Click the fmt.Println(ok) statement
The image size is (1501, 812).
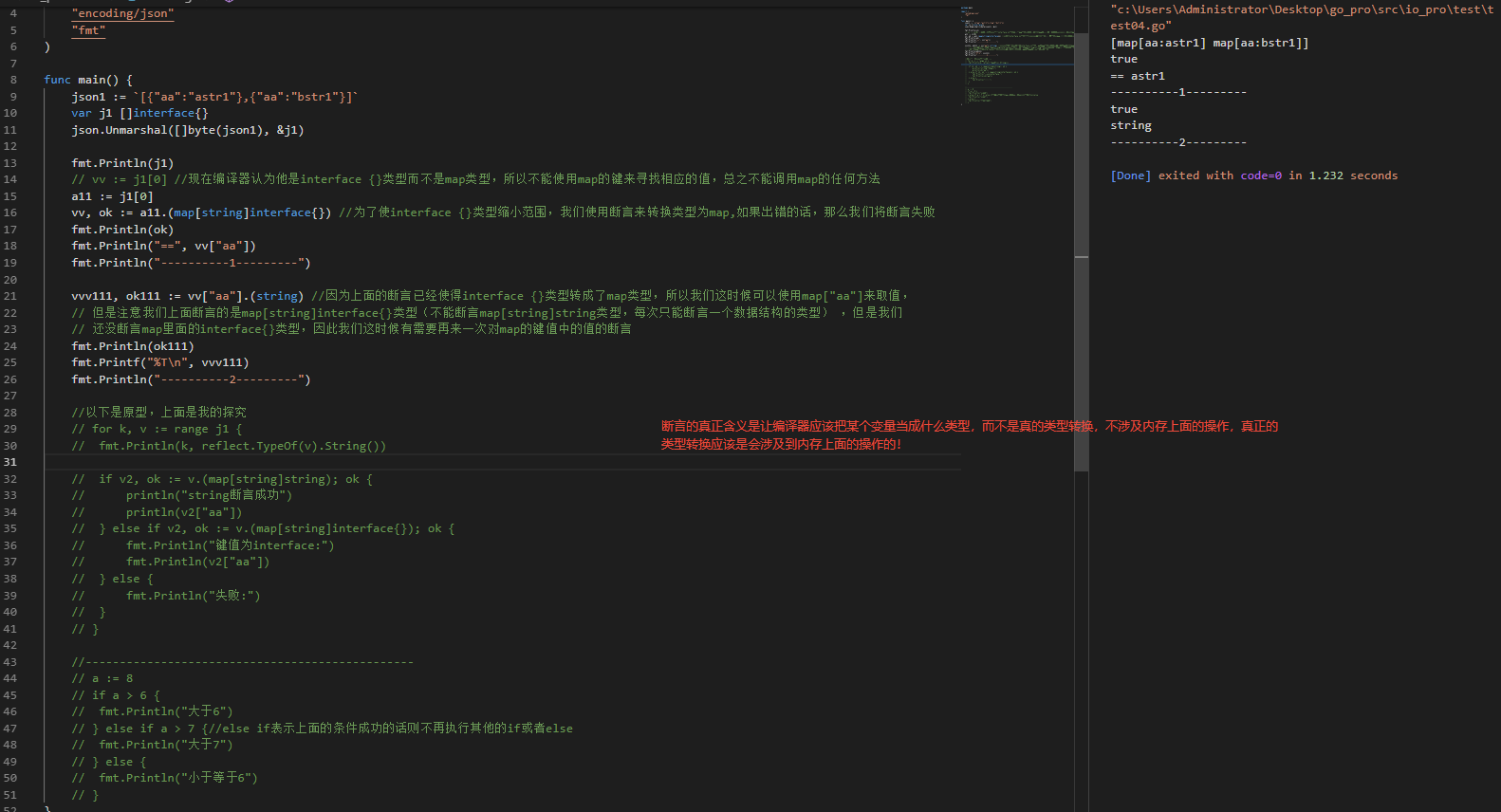[122, 230]
